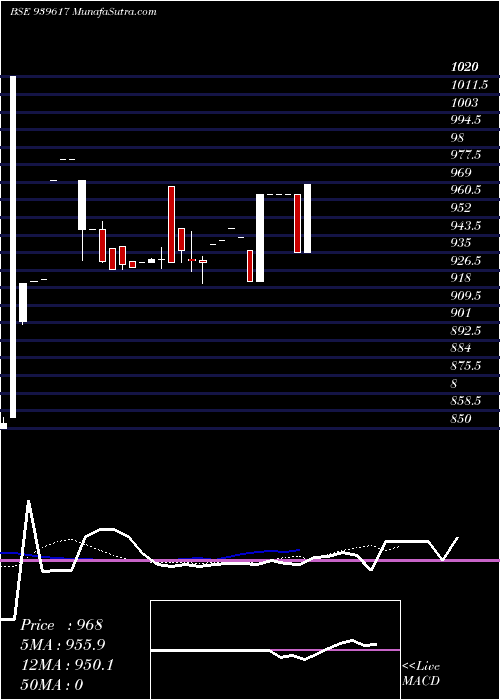This screenshot has height=700, width=500.
Task: Click the 850 price axis label
Action: point(461,419)
